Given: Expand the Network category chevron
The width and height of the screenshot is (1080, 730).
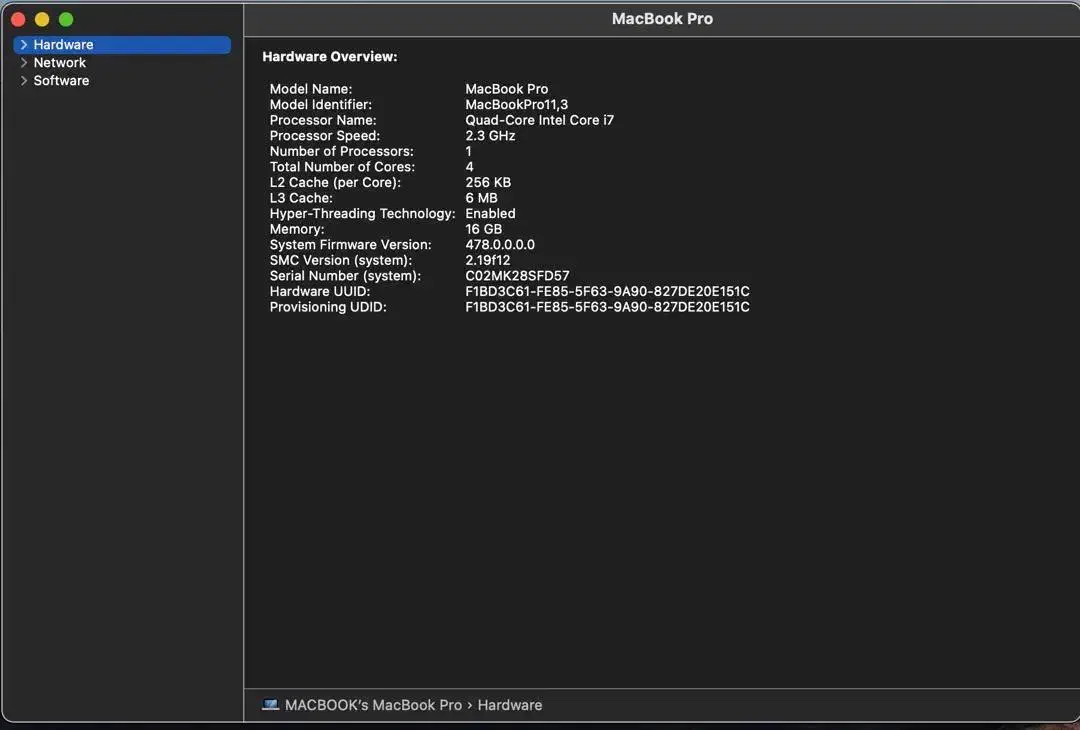Looking at the screenshot, I should coord(24,63).
